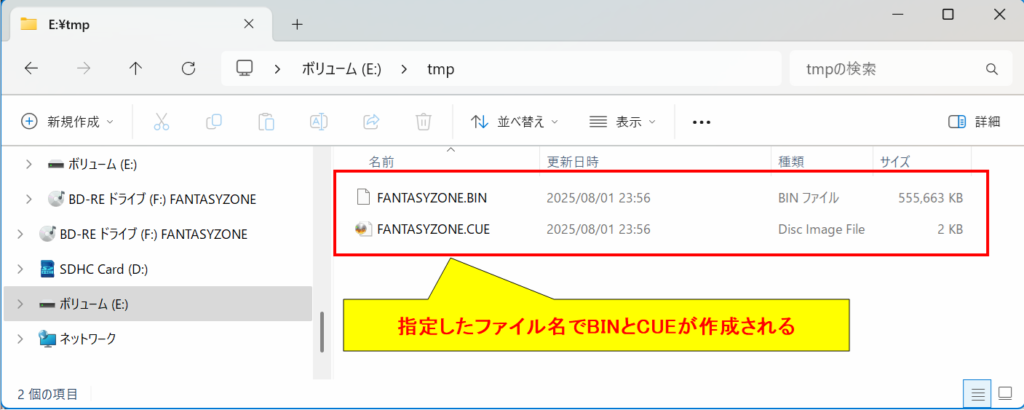Switch to large icons view in status bar

pyautogui.click(x=1005, y=391)
